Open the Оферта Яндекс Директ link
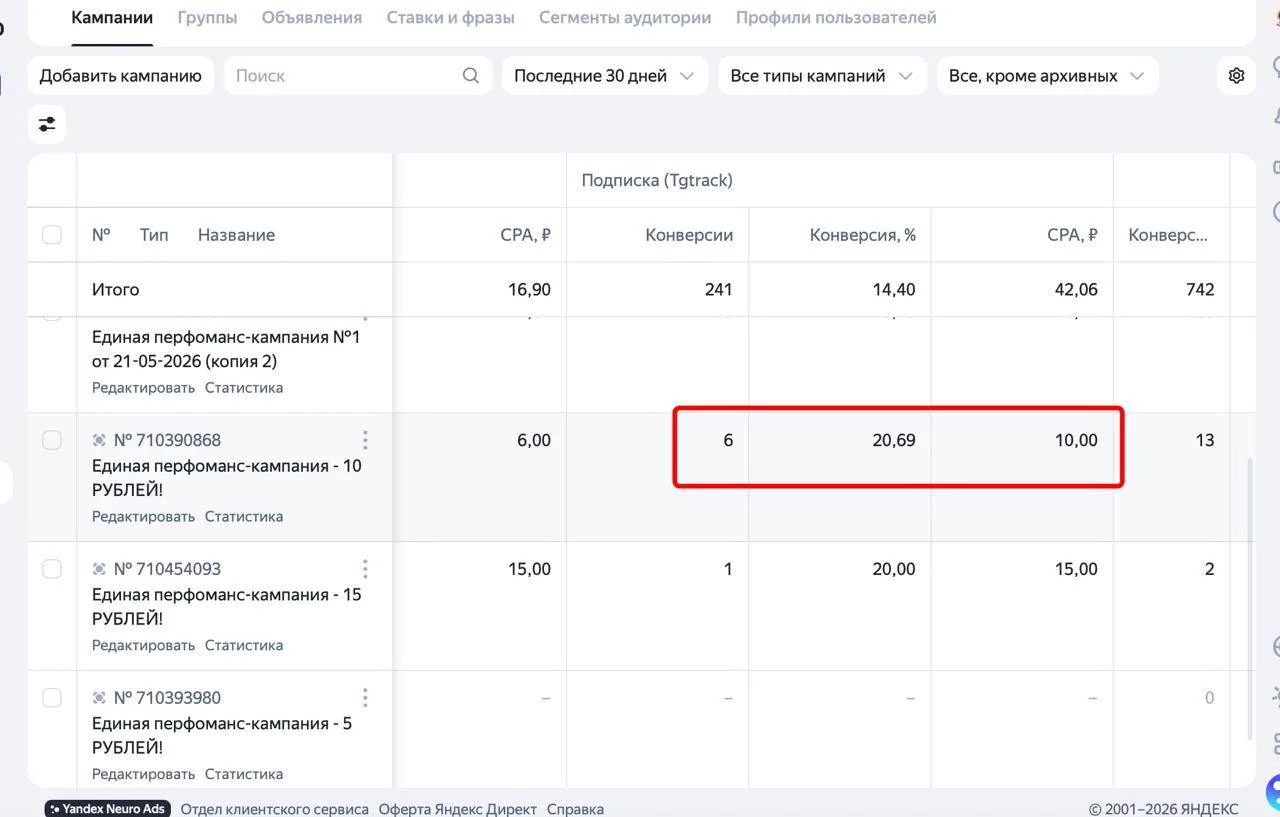 coord(457,809)
